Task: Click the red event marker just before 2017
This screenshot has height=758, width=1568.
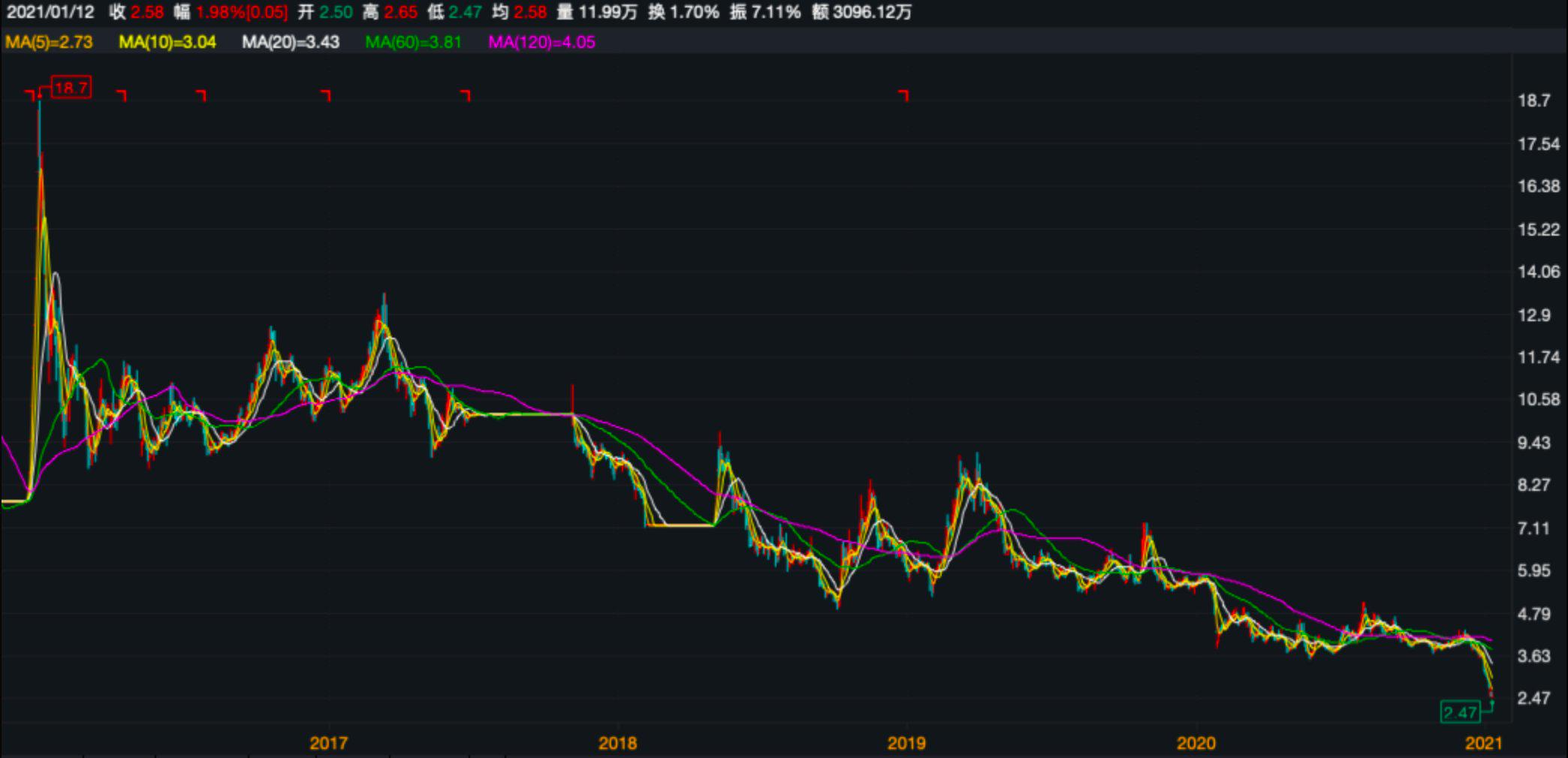Action: pyautogui.click(x=326, y=95)
